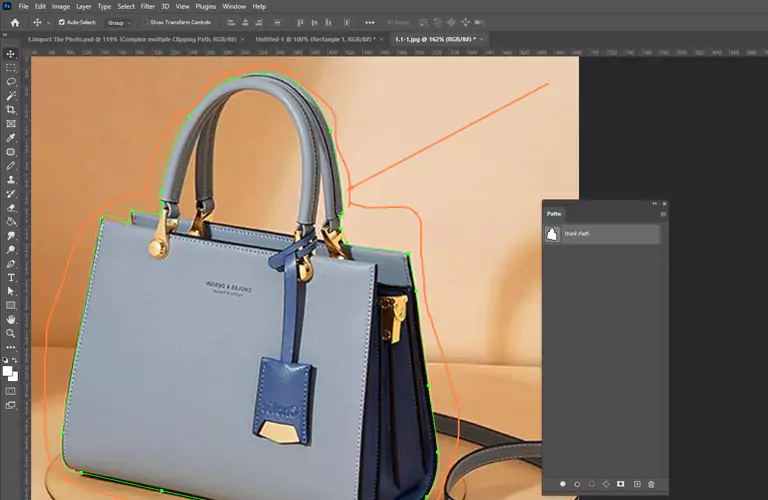
Task: Open the Paths panel options menu
Action: coord(663,213)
